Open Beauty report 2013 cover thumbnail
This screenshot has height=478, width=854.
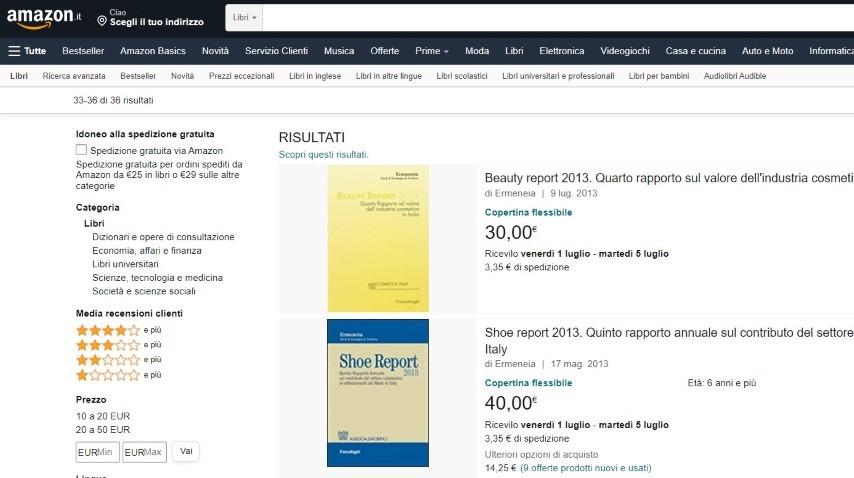tap(378, 239)
